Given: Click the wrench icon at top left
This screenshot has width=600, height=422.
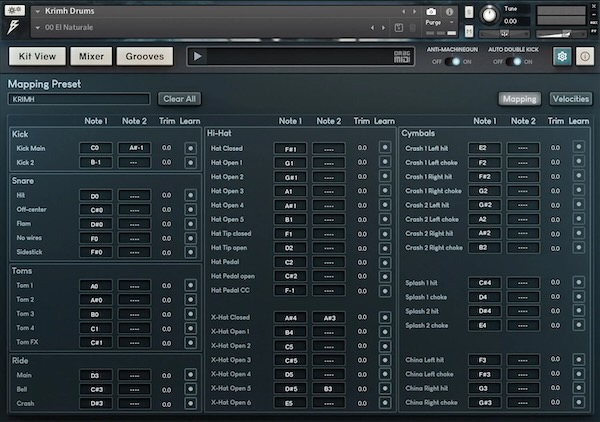Looking at the screenshot, I should [15, 10].
